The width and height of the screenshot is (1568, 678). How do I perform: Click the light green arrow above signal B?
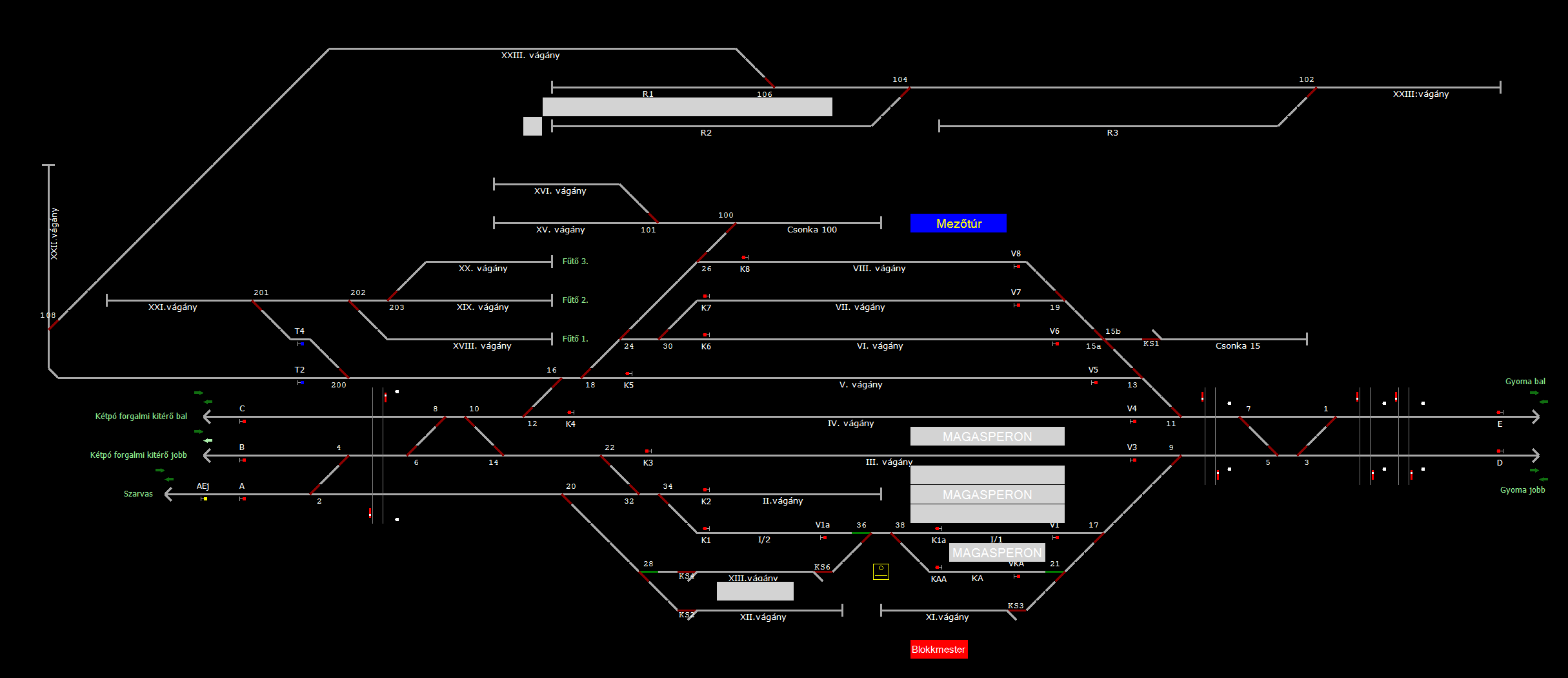tap(208, 440)
